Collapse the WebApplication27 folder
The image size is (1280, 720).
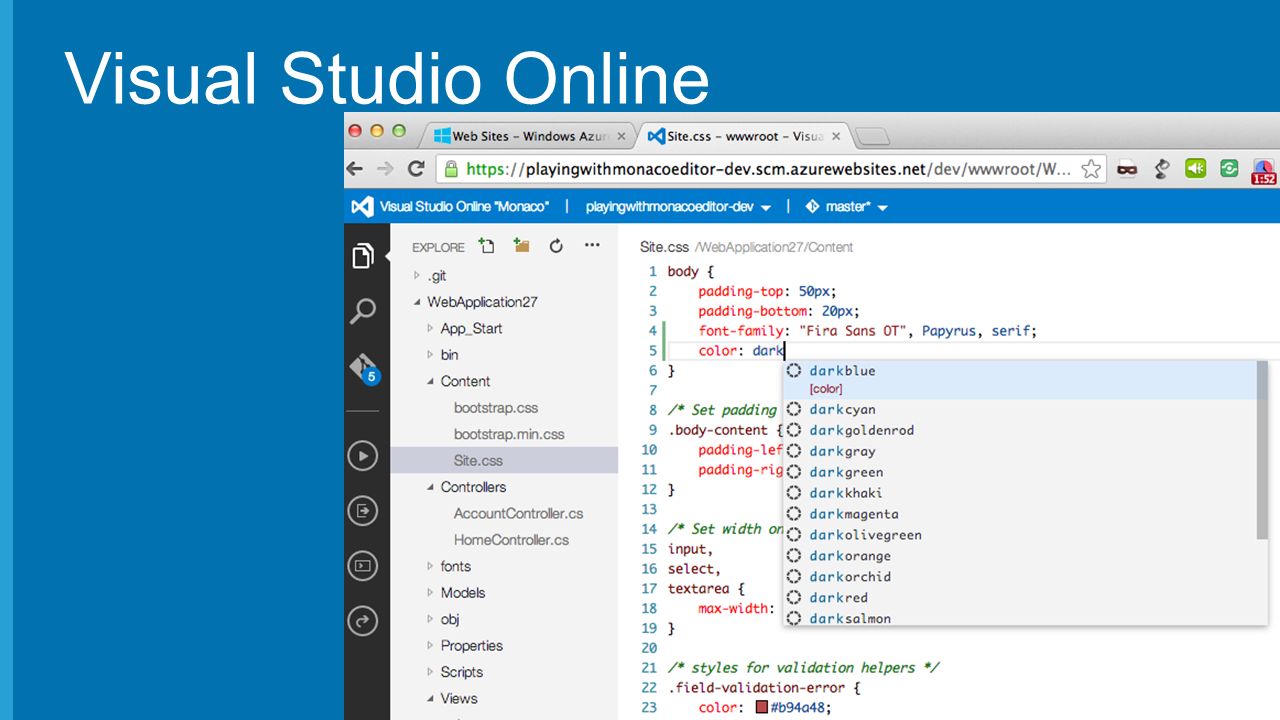click(x=417, y=302)
